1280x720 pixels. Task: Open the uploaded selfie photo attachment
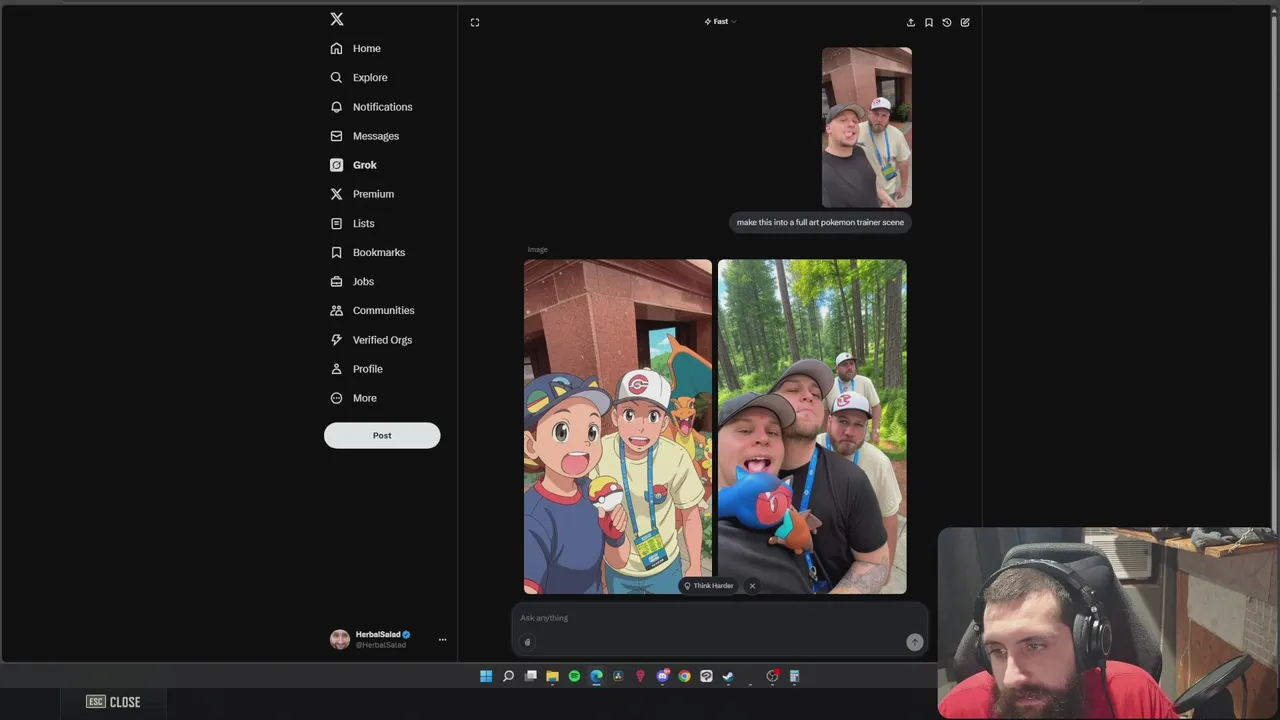867,127
